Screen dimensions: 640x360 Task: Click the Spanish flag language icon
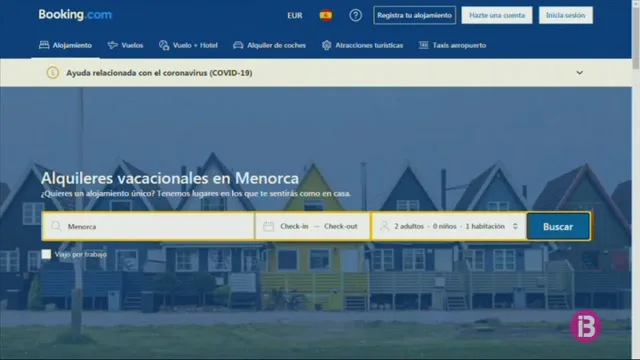326,16
